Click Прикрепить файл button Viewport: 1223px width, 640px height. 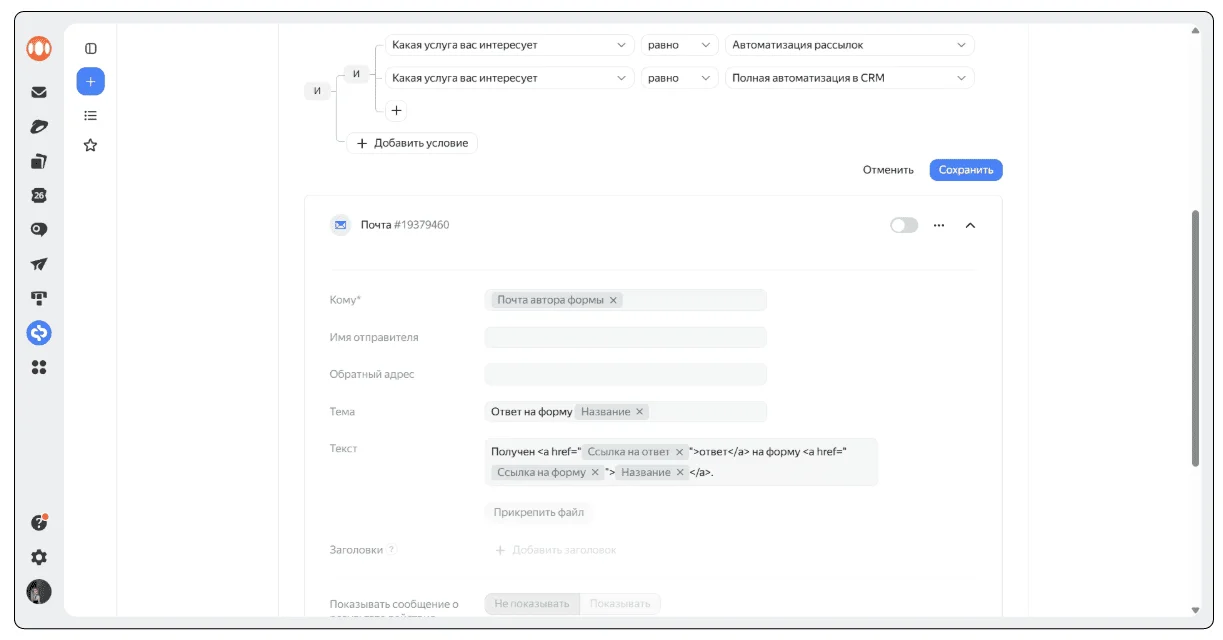pyautogui.click(x=539, y=512)
